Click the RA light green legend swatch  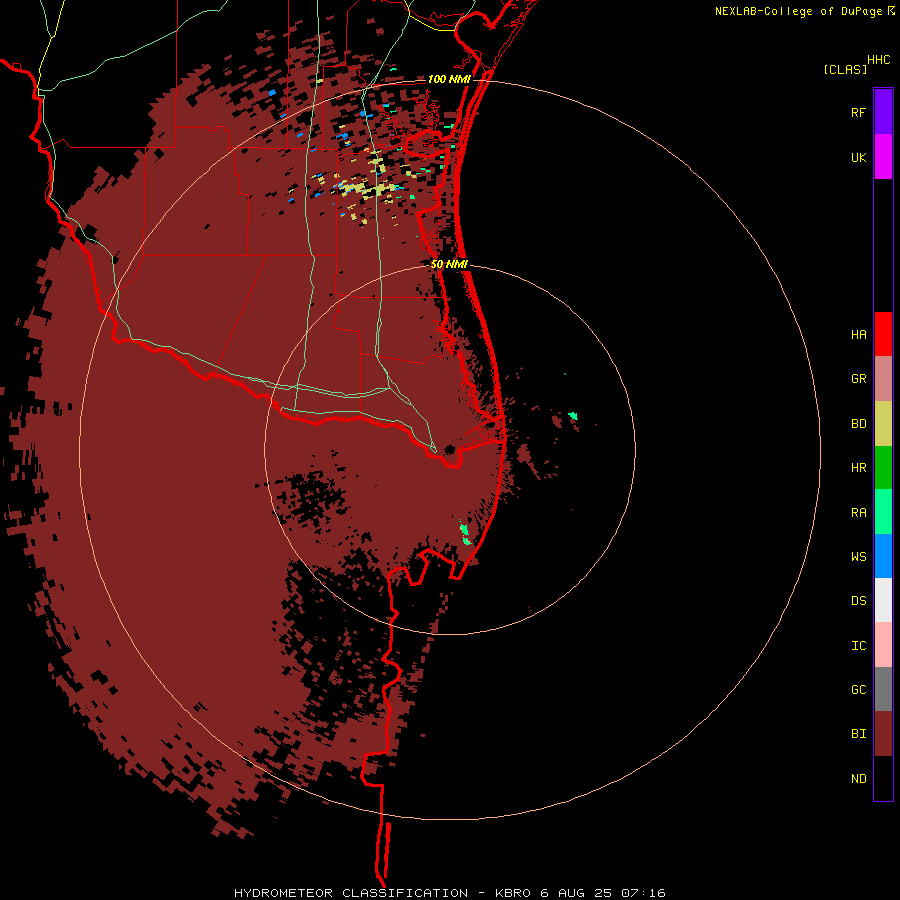883,512
